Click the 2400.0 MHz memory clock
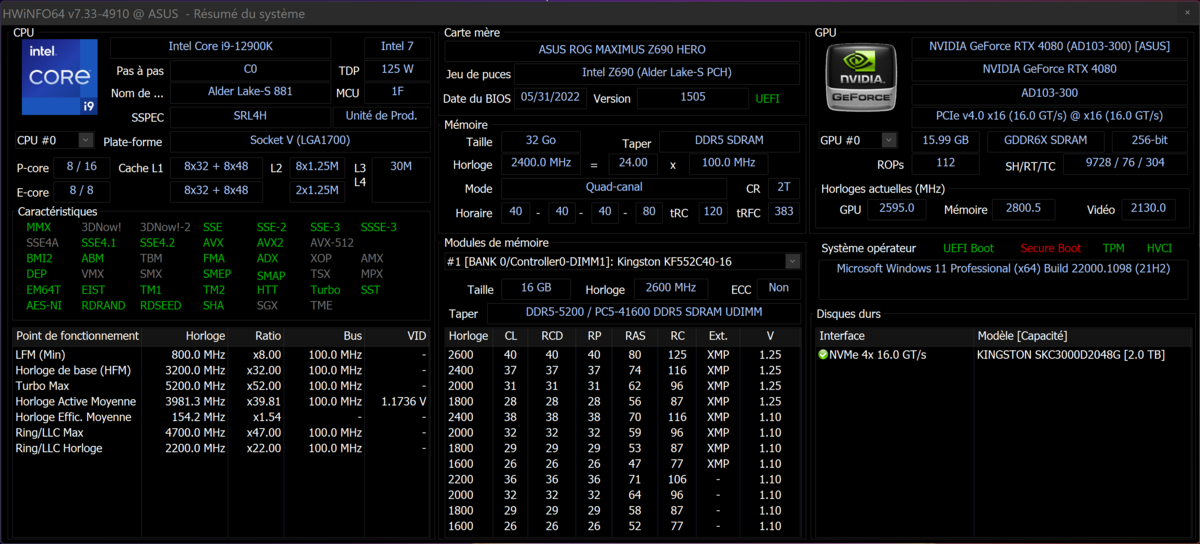Image resolution: width=1200 pixels, height=544 pixels. click(540, 162)
